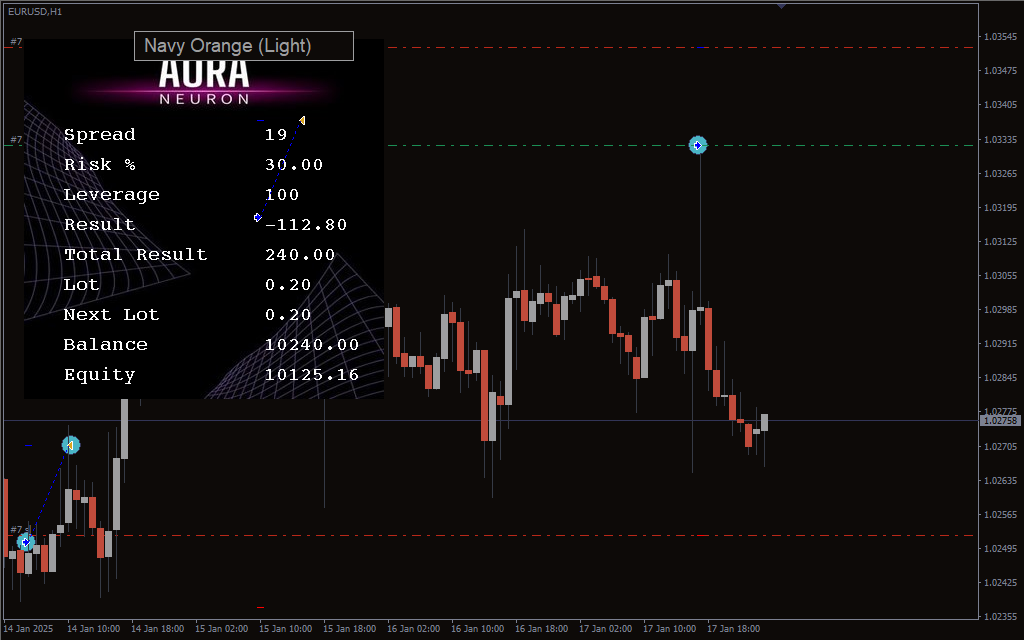The width and height of the screenshot is (1024, 640).
Task: Select the Risk % value 30.00
Action: click(294, 165)
